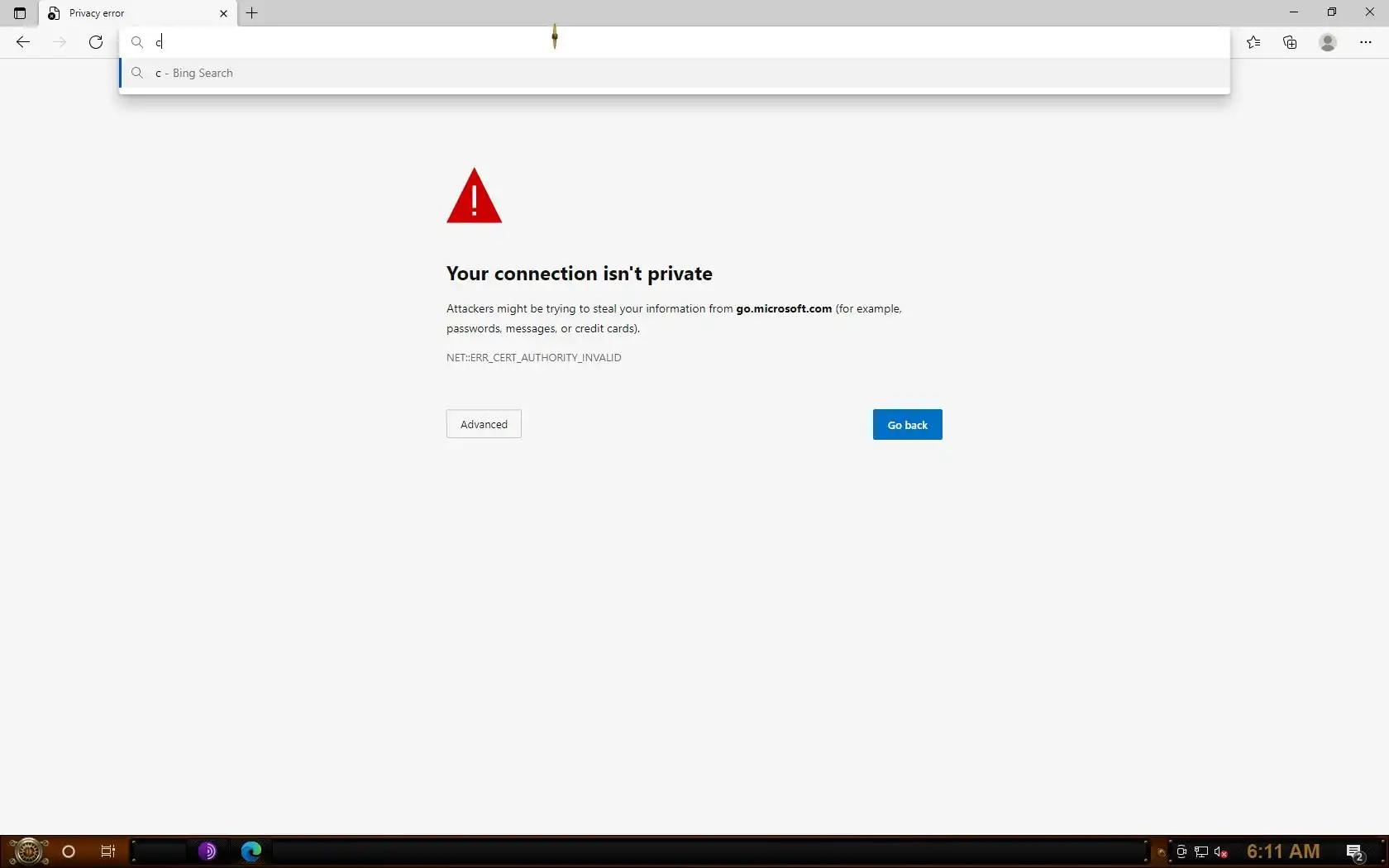
Task: Open the profile avatar icon
Action: [1328, 42]
